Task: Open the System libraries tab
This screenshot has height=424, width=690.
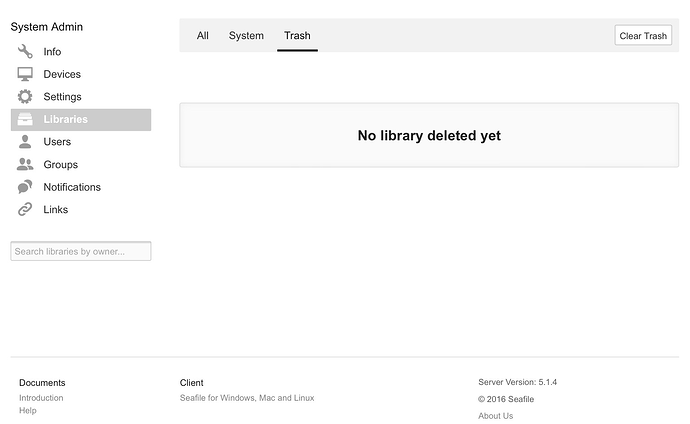Action: (246, 36)
